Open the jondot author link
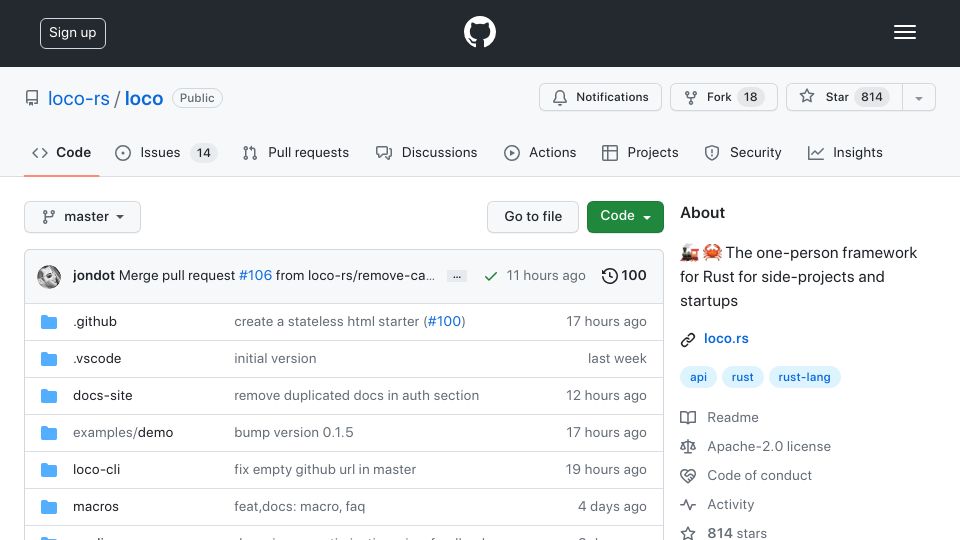 (x=94, y=276)
